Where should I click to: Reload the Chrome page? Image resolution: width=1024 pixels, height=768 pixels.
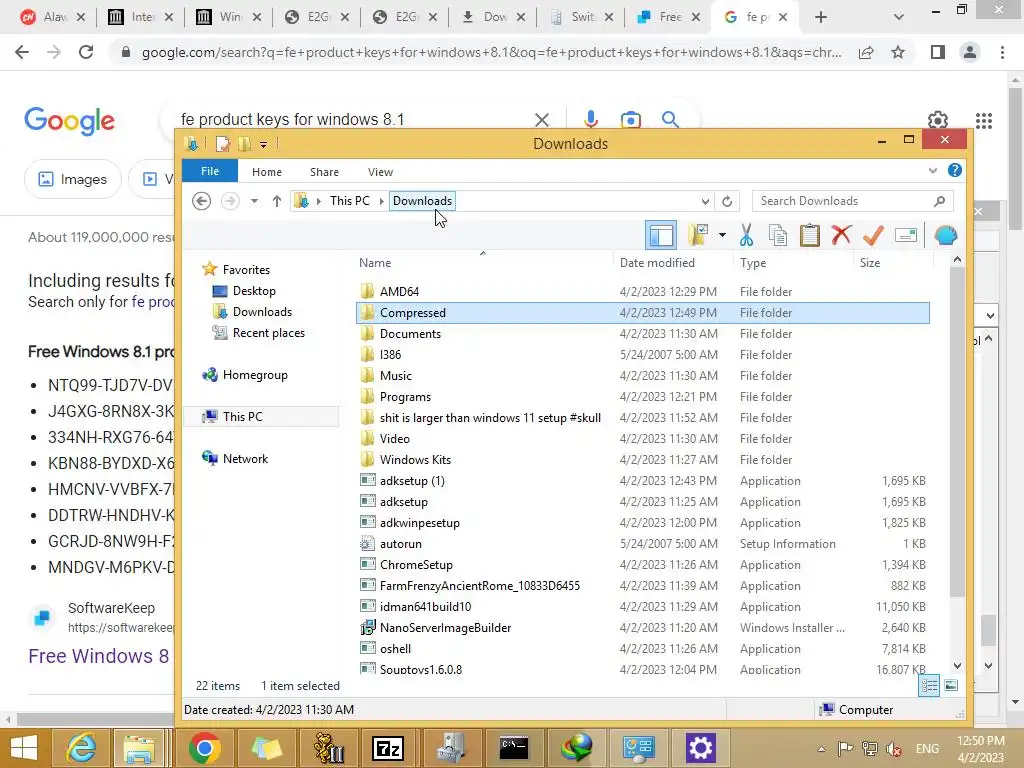(86, 52)
